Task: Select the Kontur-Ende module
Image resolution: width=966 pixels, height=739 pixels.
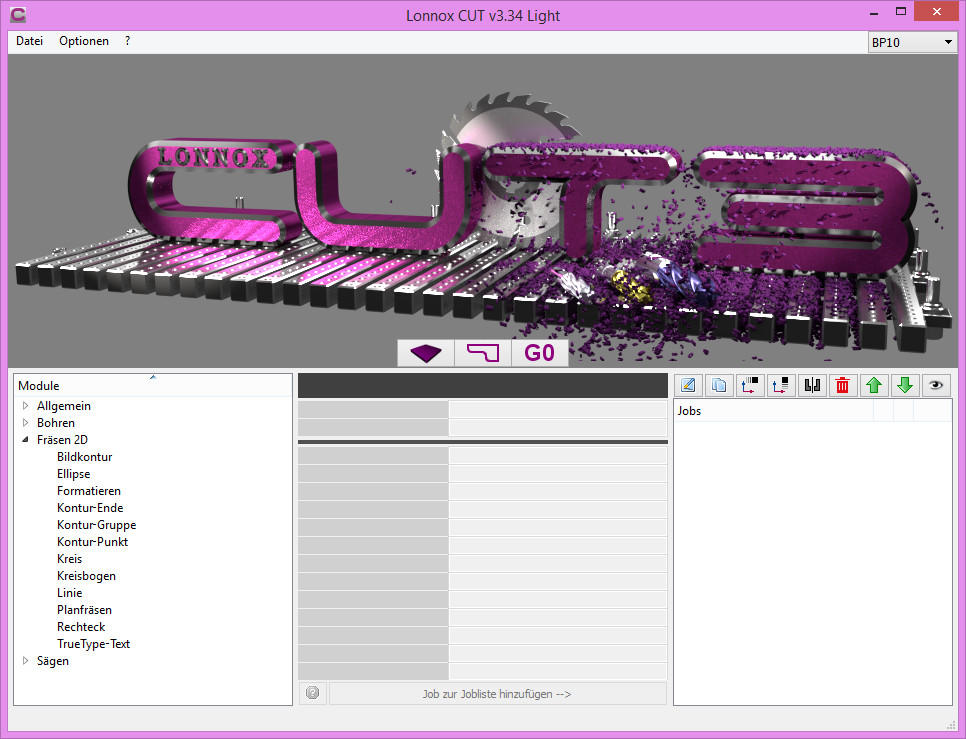Action: click(90, 507)
